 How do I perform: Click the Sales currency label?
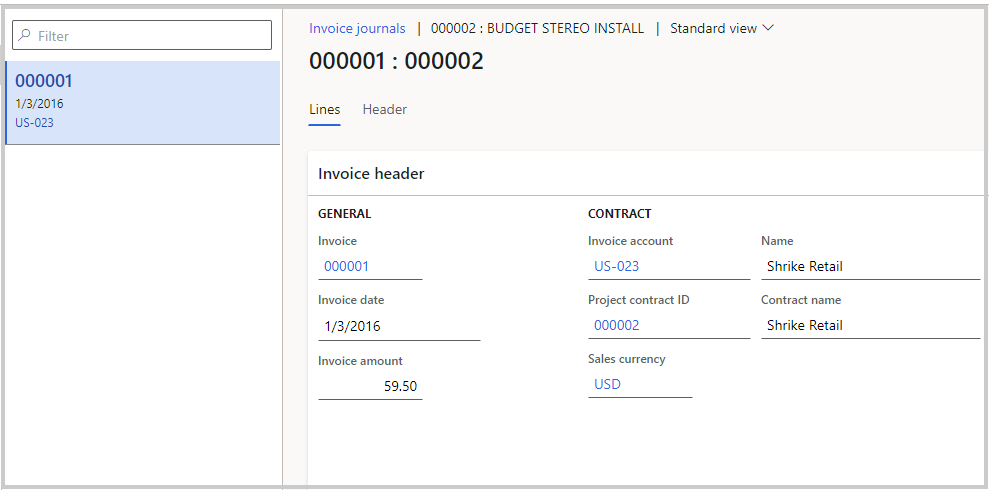pos(626,359)
